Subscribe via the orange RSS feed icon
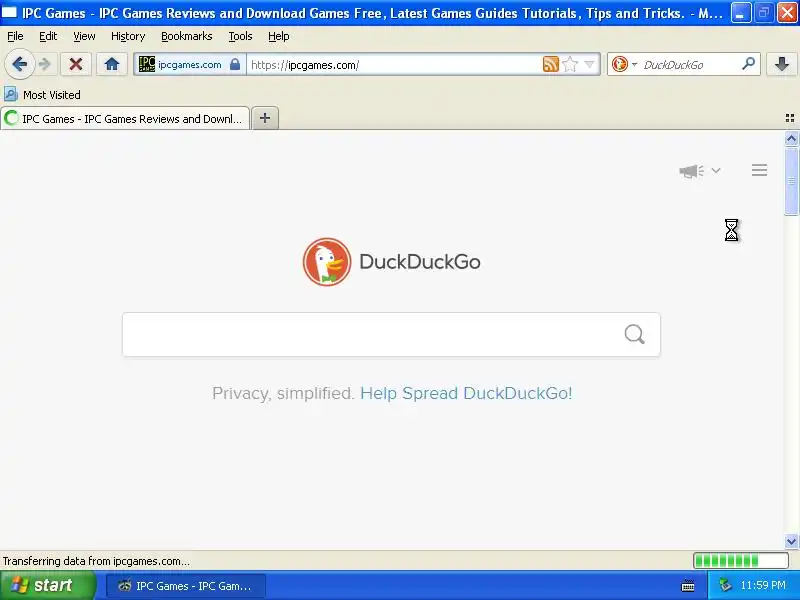This screenshot has height=600, width=800. 551,64
